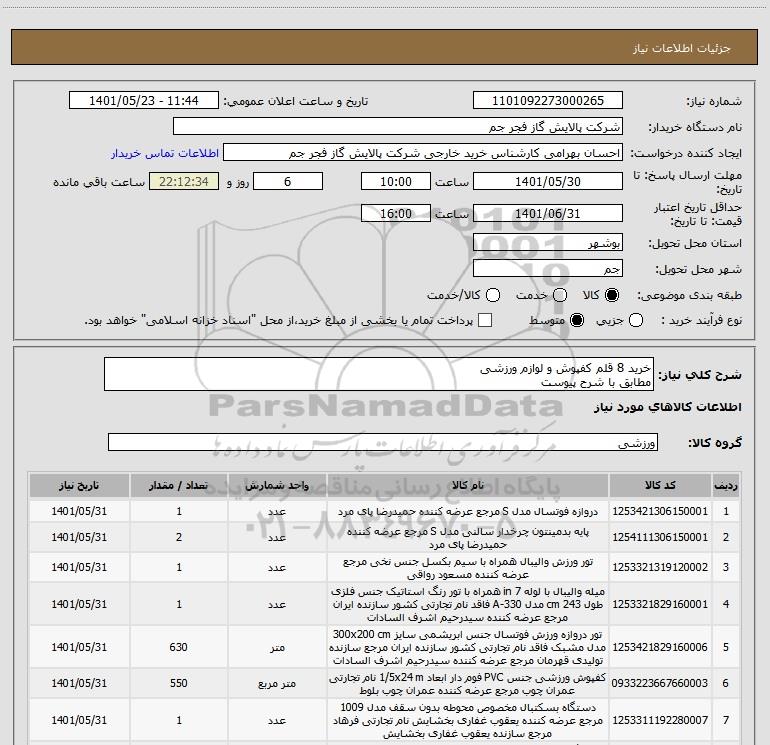
Task: Click the PVC sports flooring item name
Action: click(x=468, y=684)
